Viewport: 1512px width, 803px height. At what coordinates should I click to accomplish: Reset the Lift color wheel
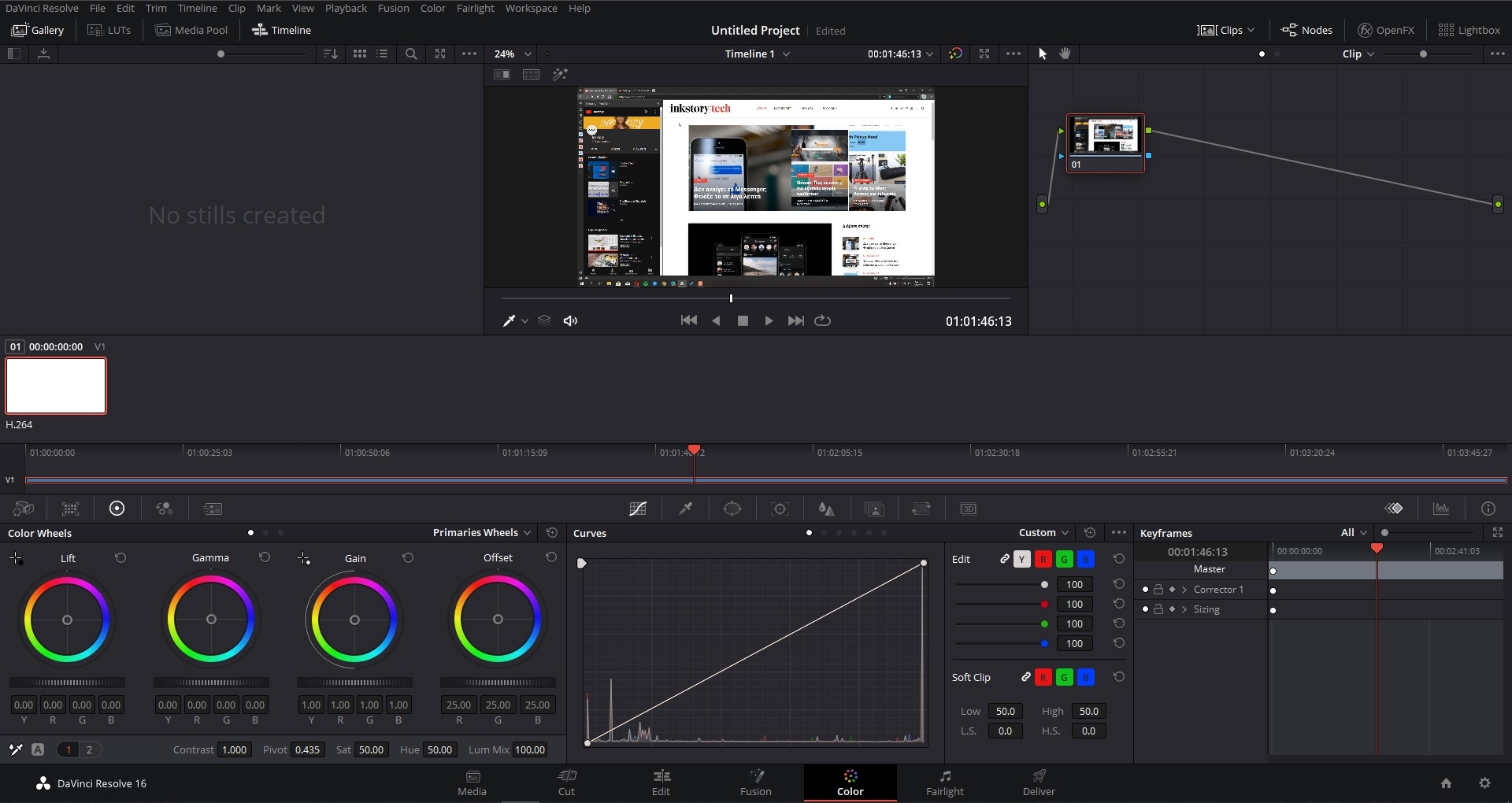coord(120,557)
